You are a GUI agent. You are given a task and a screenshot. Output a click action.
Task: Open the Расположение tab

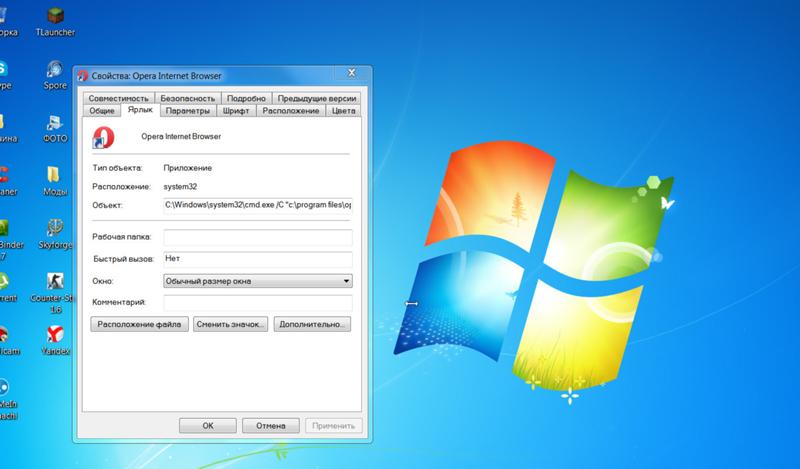pos(291,111)
